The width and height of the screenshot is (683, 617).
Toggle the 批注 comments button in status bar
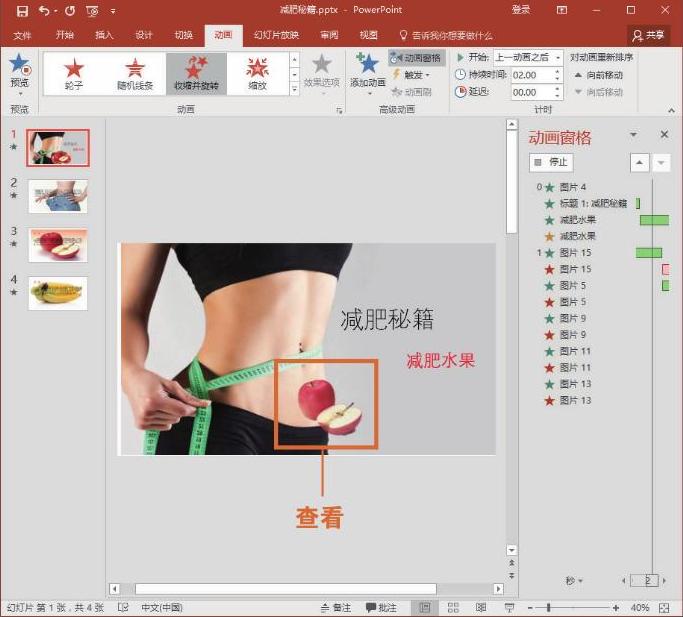point(381,607)
